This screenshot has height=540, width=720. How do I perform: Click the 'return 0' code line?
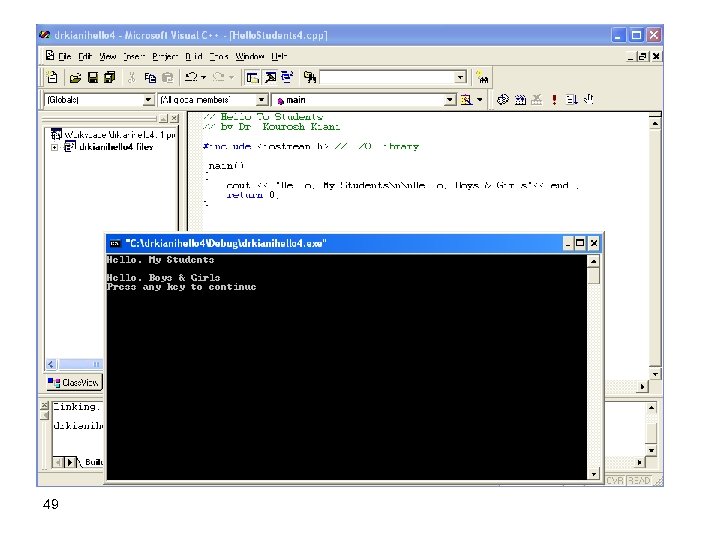point(252,195)
